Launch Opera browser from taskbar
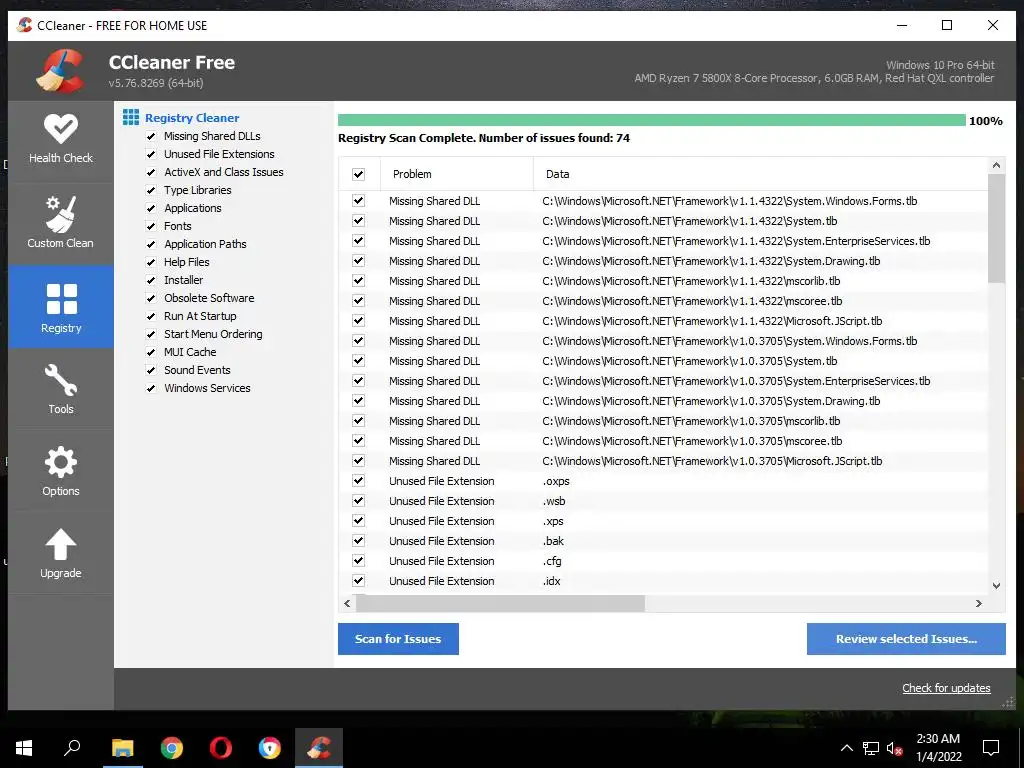1024x768 pixels. [x=221, y=748]
